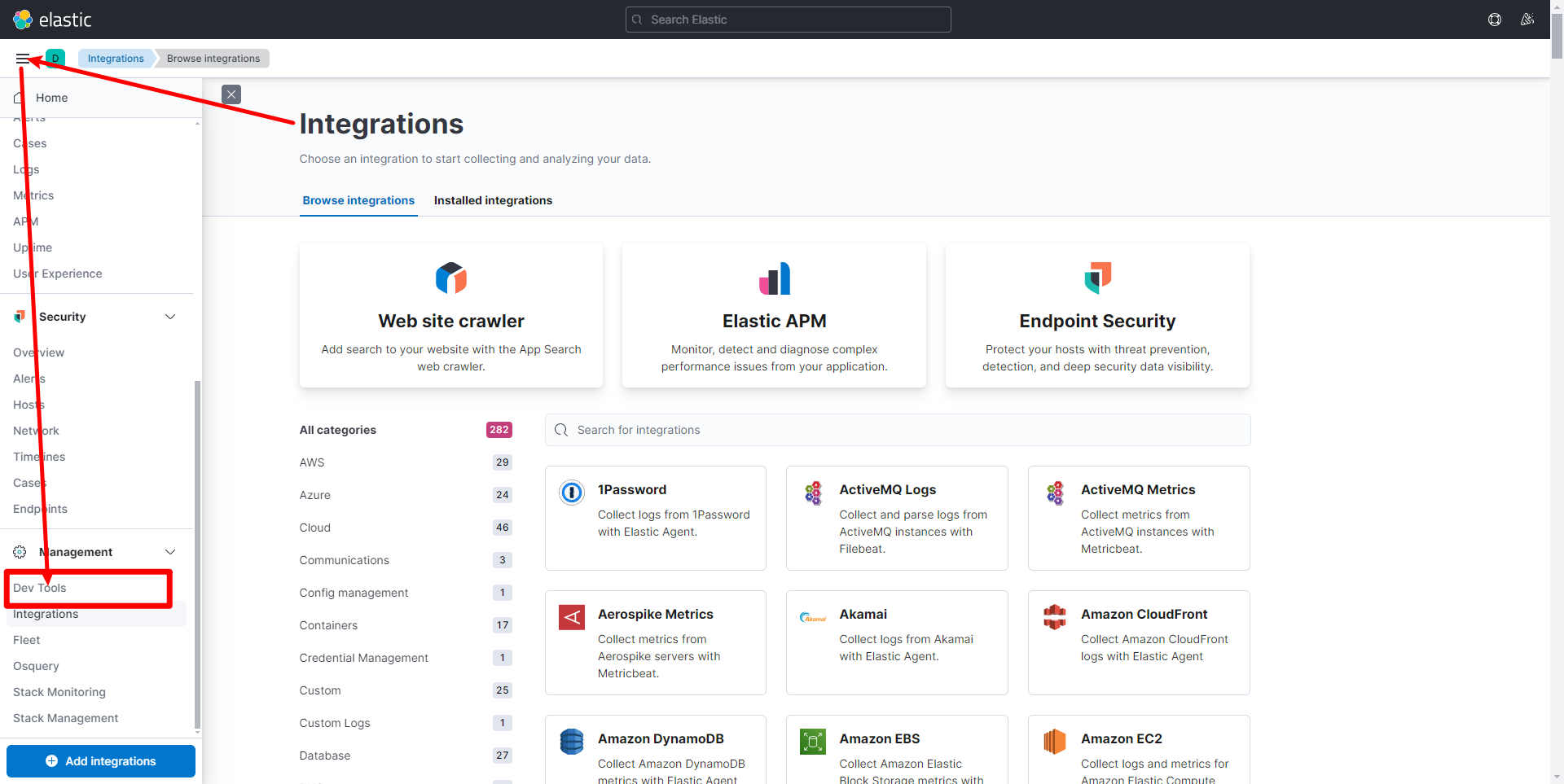Viewport: 1564px width, 784px height.
Task: Click the Security shield icon
Action: [20, 317]
